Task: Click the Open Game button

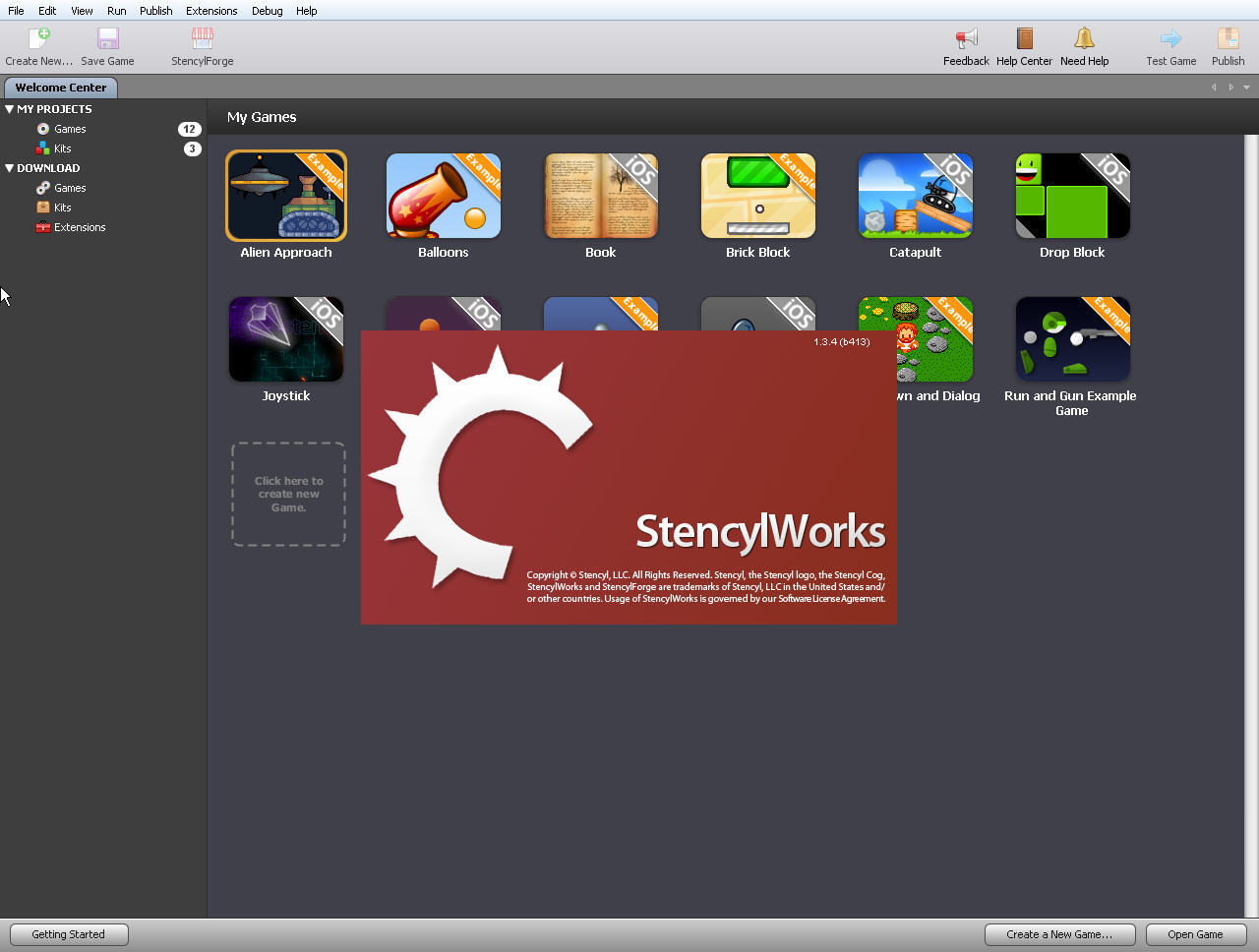Action: (x=1196, y=934)
